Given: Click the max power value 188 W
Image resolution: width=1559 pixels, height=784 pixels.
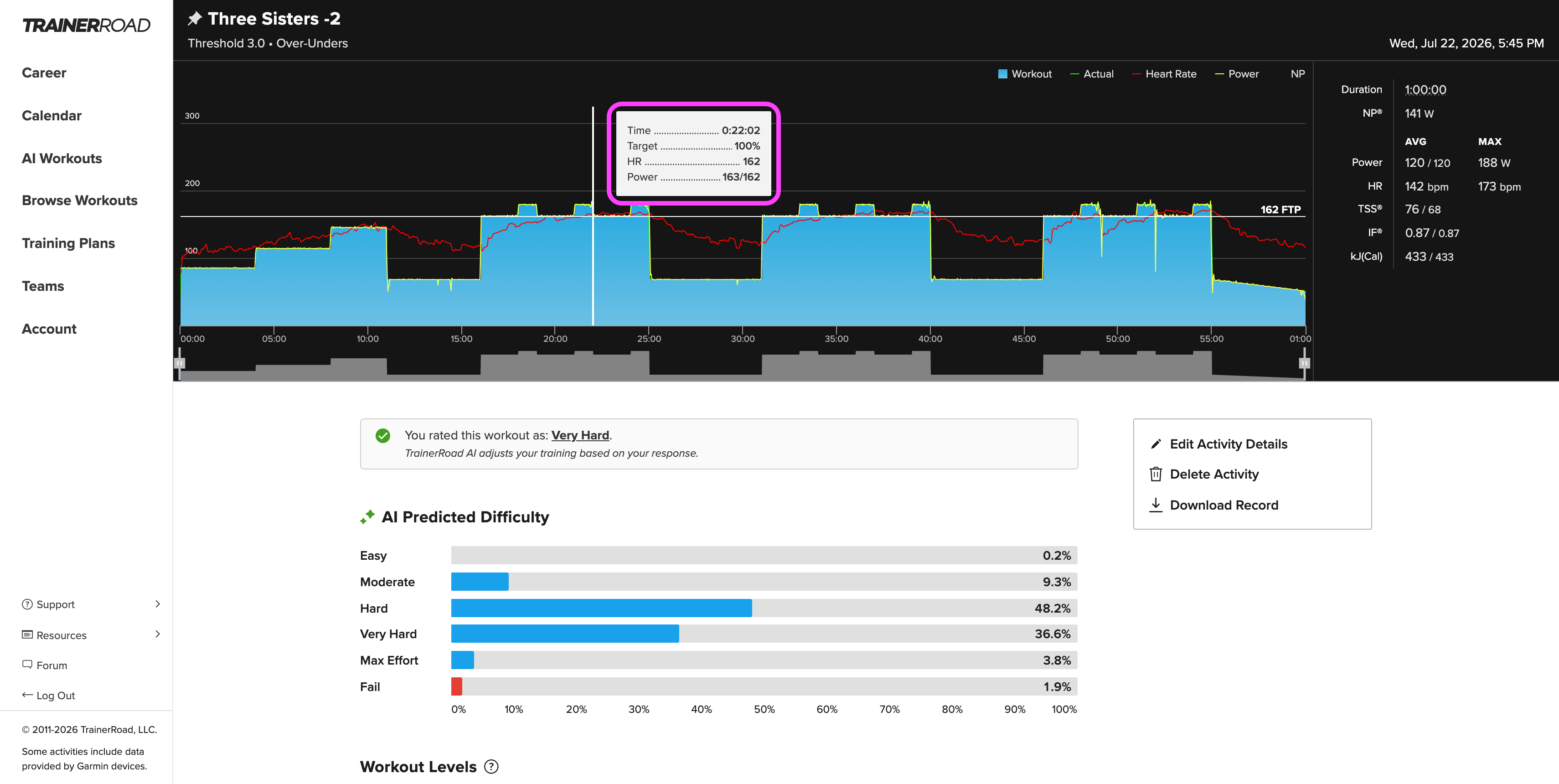Looking at the screenshot, I should (x=1494, y=163).
